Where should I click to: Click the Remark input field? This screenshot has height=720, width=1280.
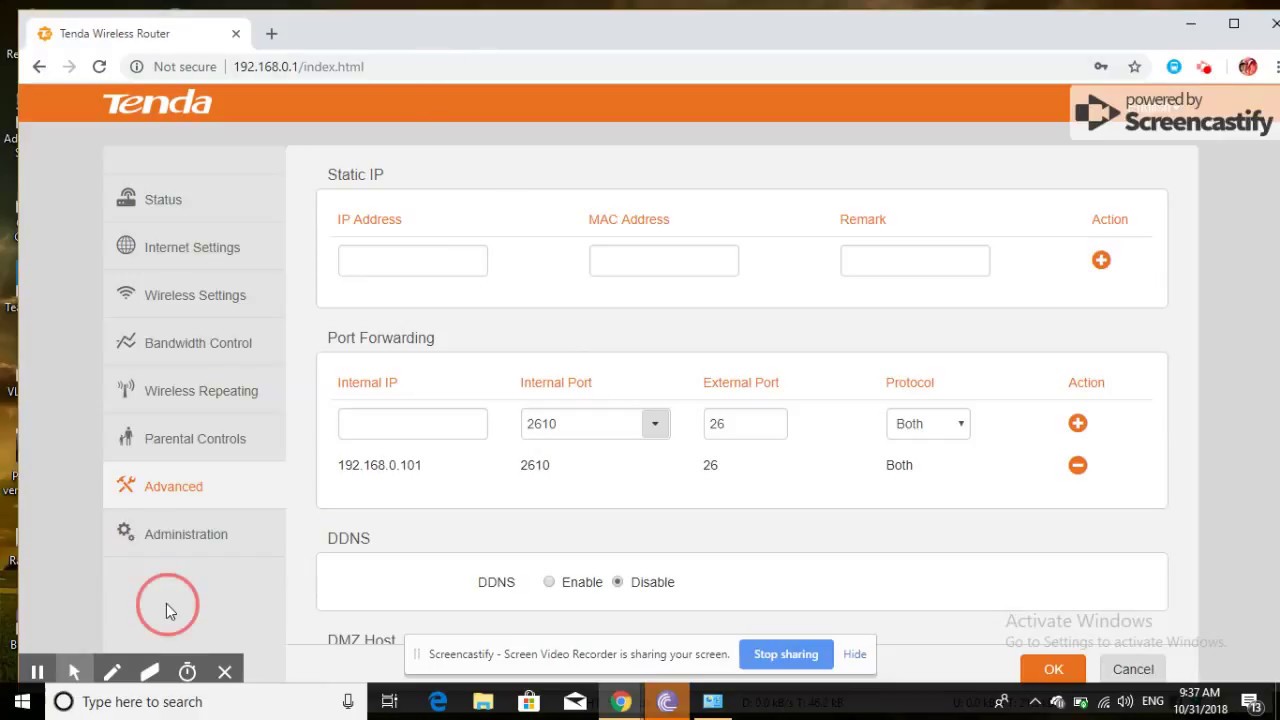click(915, 260)
